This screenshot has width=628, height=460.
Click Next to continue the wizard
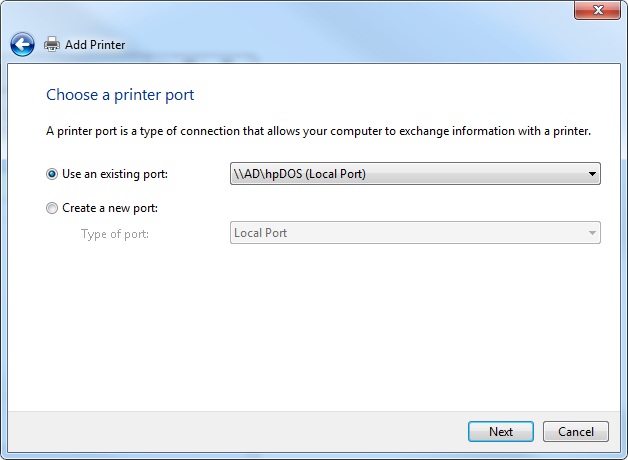pyautogui.click(x=501, y=432)
